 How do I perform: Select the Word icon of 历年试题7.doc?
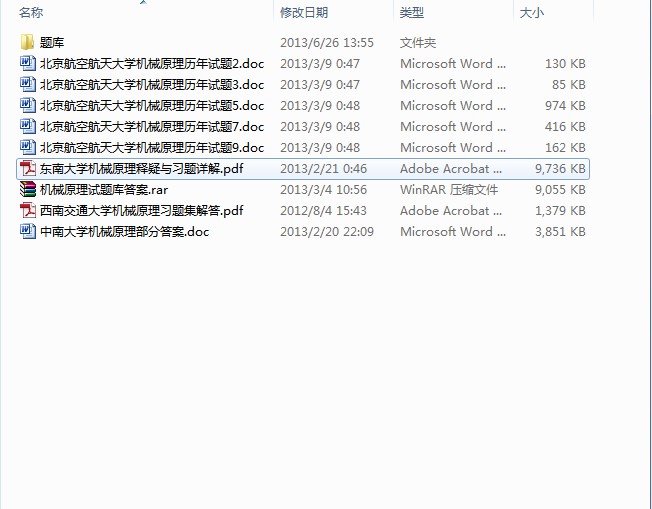click(28, 127)
